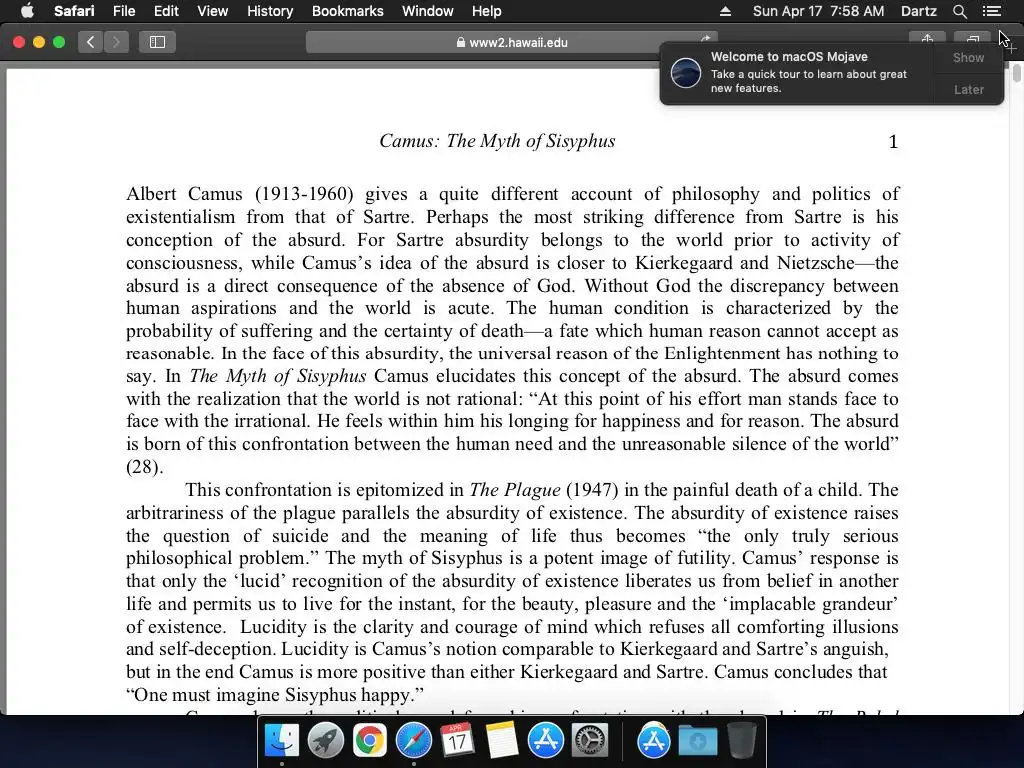The height and width of the screenshot is (768, 1024).
Task: Click the macOS Mojave notification icon
Action: (686, 72)
